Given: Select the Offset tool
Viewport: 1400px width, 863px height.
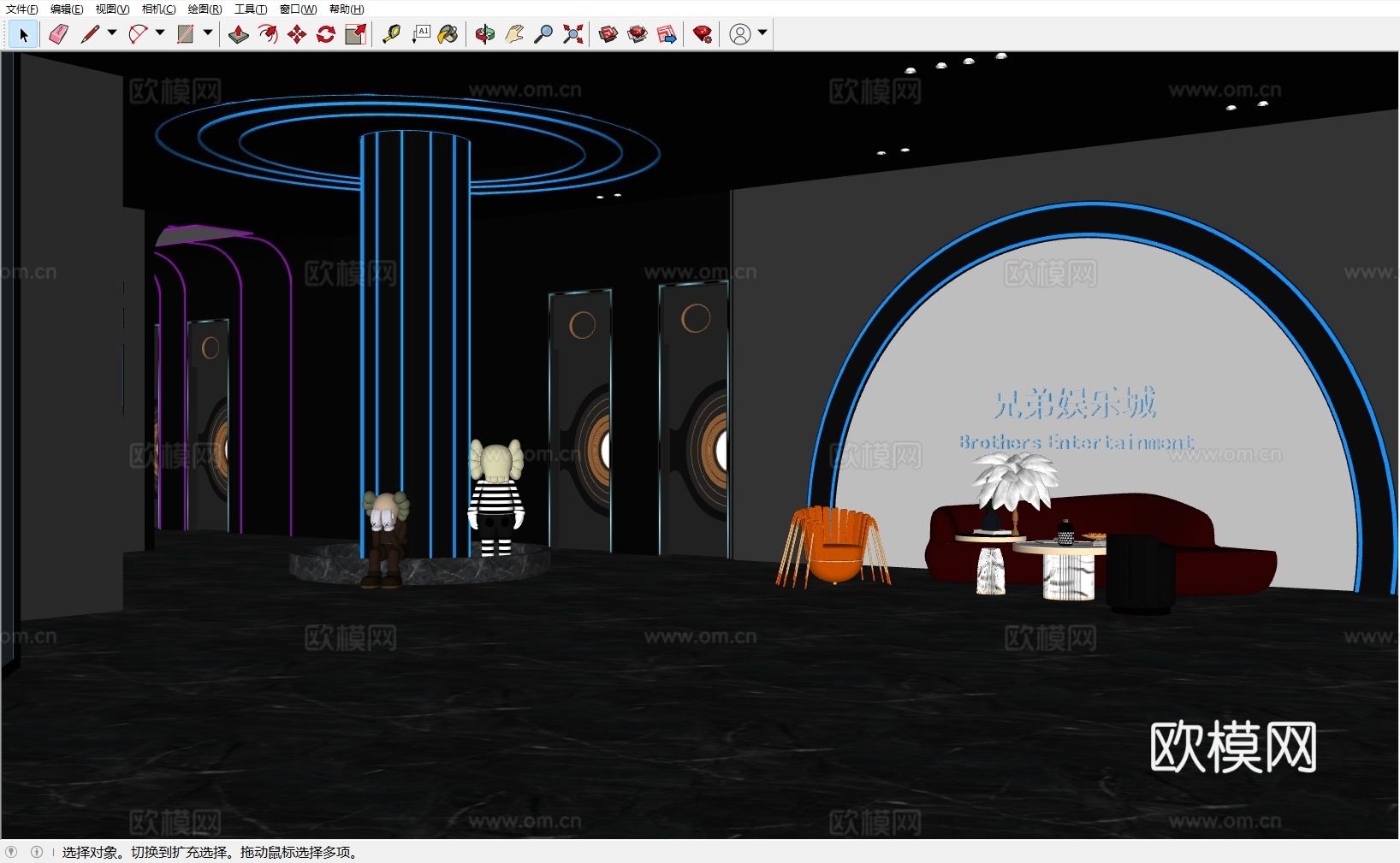Looking at the screenshot, I should 268,34.
